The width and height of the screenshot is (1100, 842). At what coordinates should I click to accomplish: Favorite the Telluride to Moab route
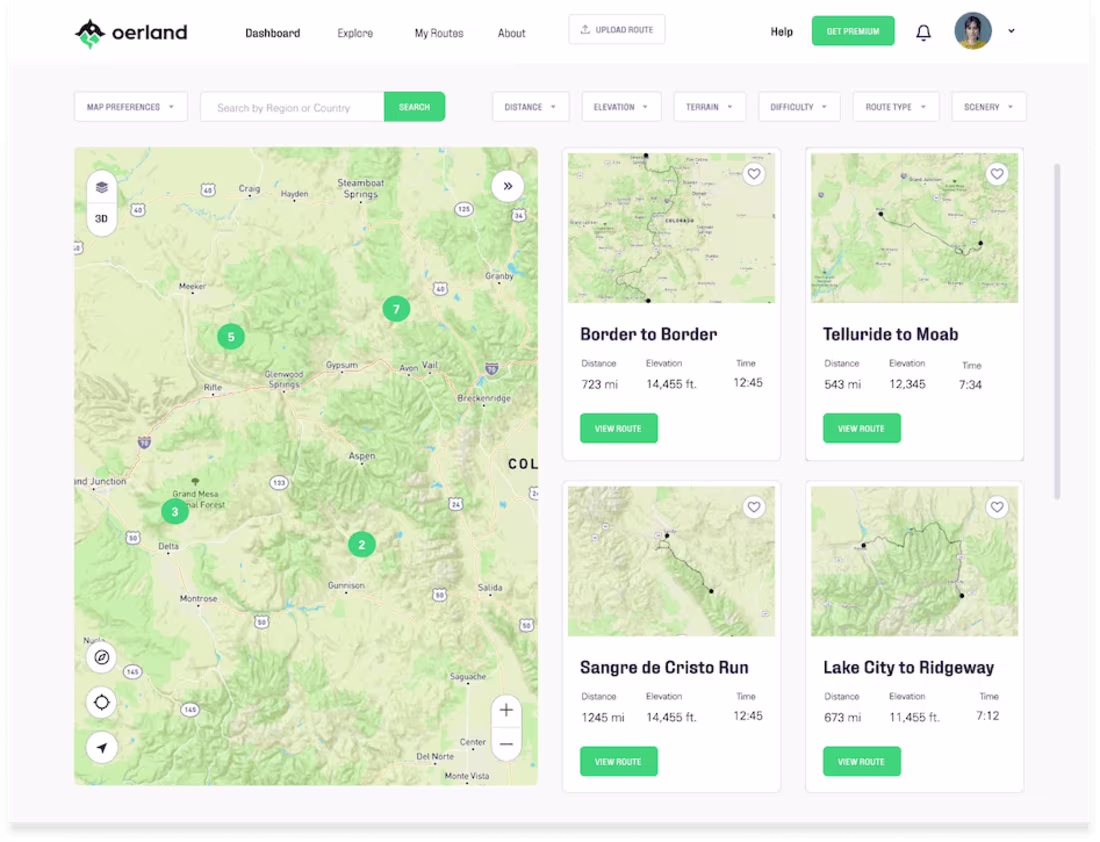pos(997,174)
